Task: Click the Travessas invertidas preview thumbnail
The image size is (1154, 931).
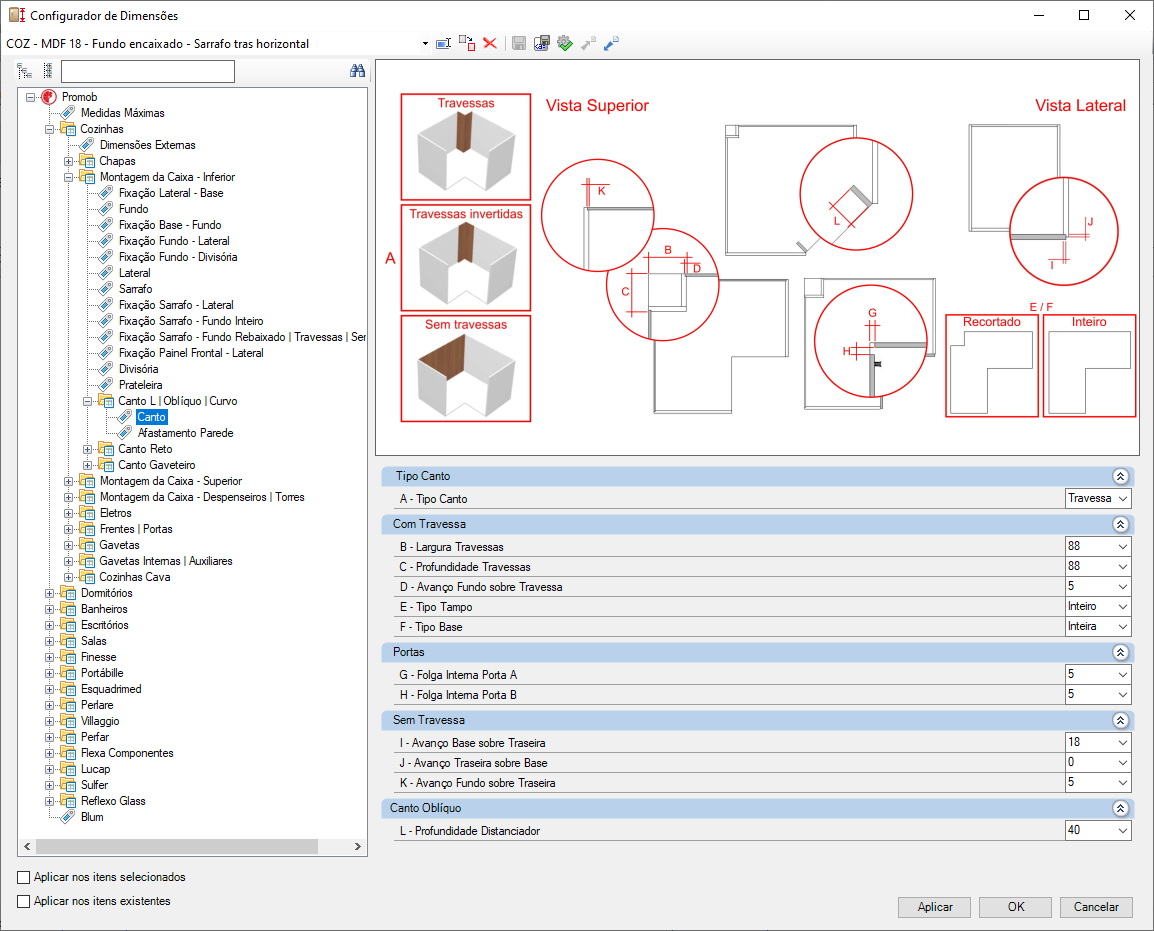Action: [x=466, y=258]
